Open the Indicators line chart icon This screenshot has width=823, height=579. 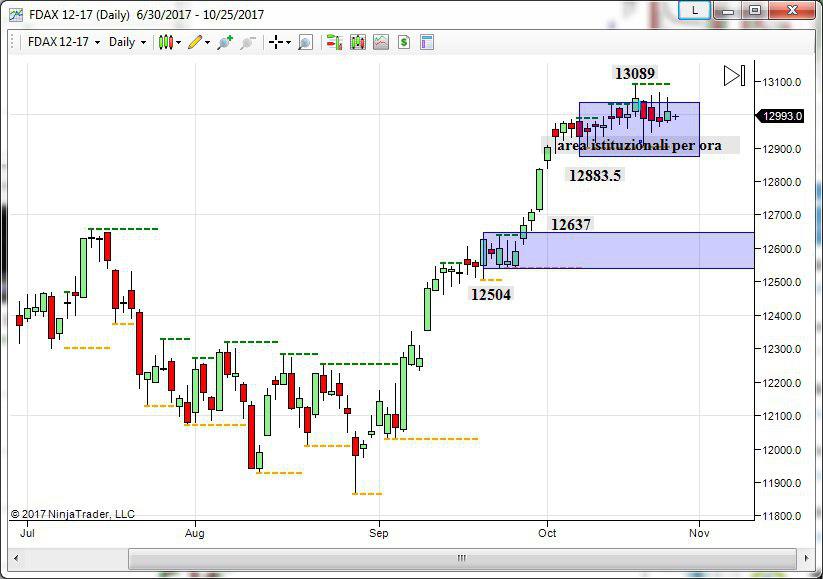381,42
